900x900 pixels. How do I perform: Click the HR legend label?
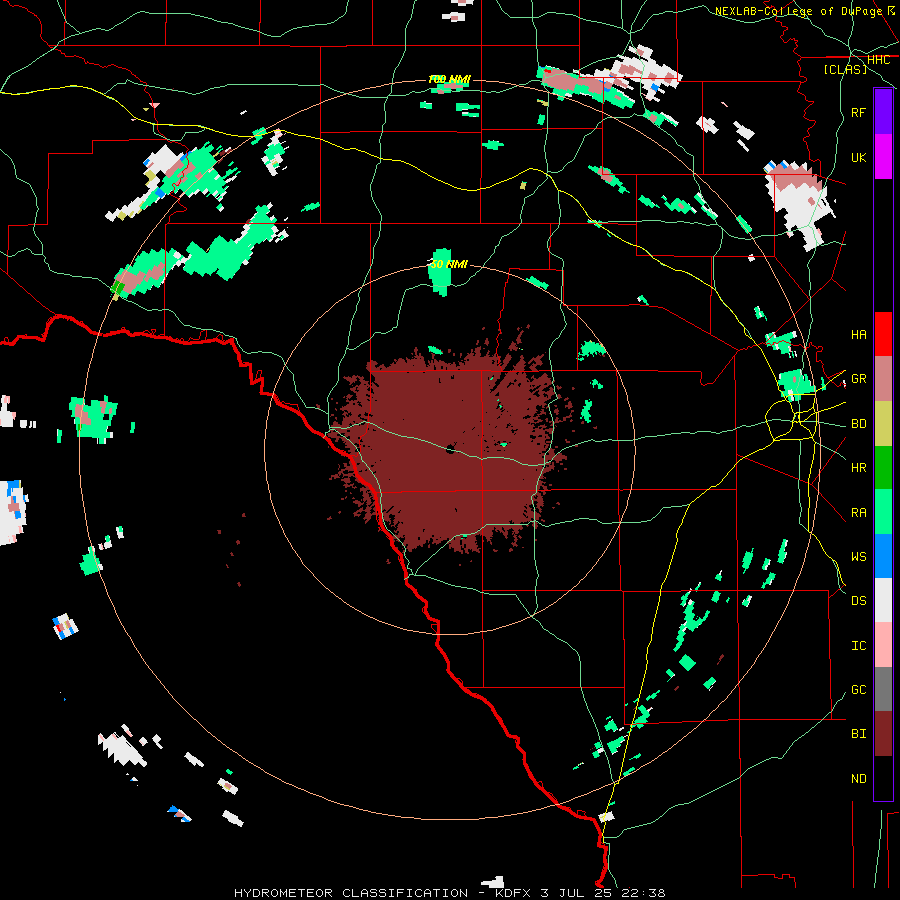click(x=859, y=468)
